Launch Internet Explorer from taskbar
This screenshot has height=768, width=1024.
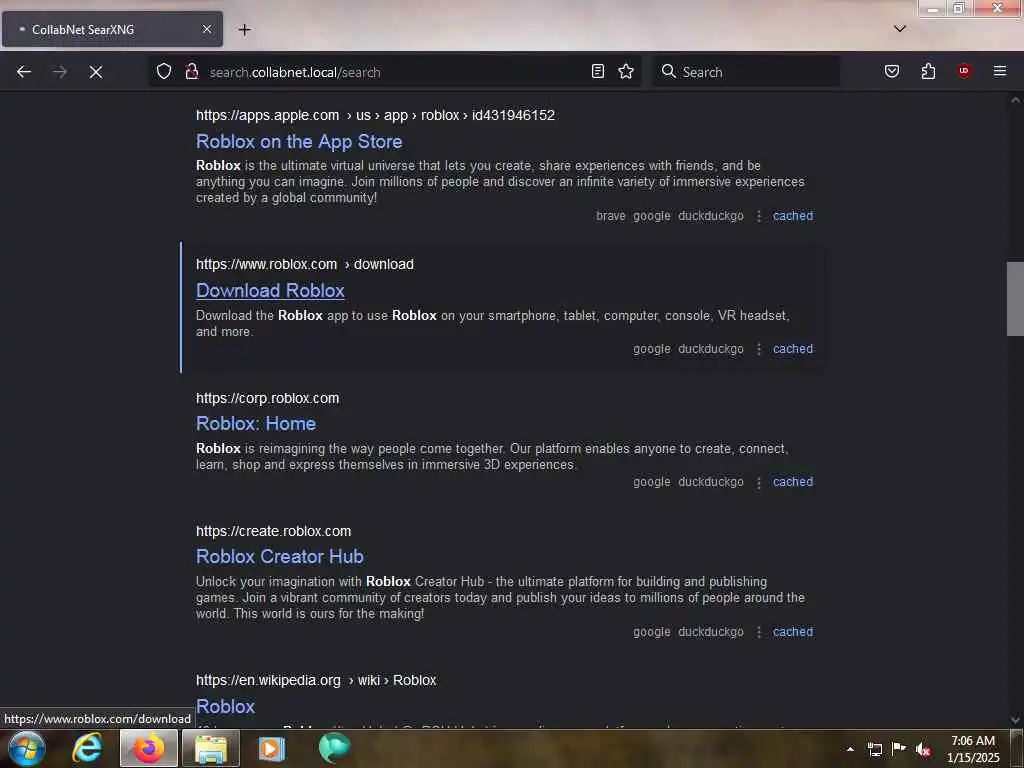click(x=88, y=748)
